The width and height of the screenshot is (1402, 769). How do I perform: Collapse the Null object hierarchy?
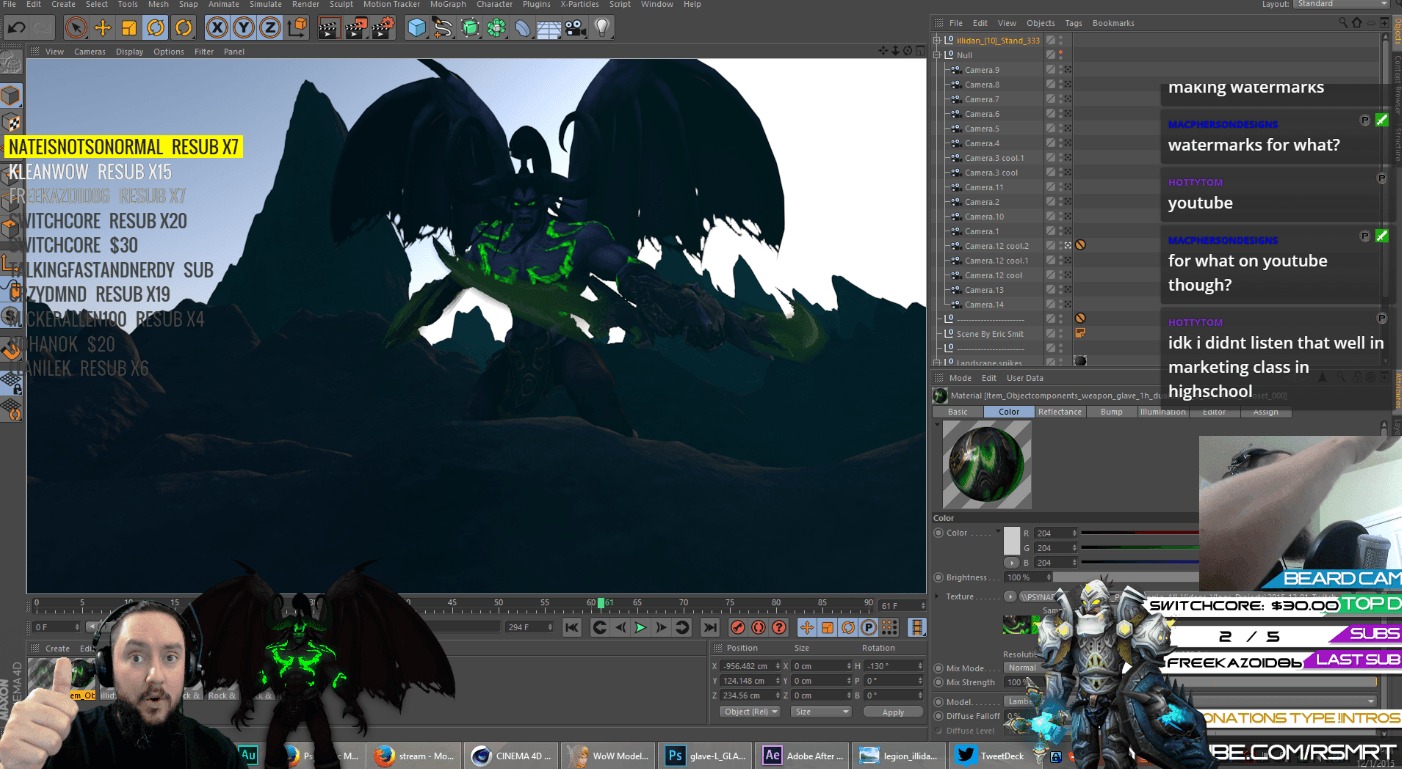[x=936, y=55]
